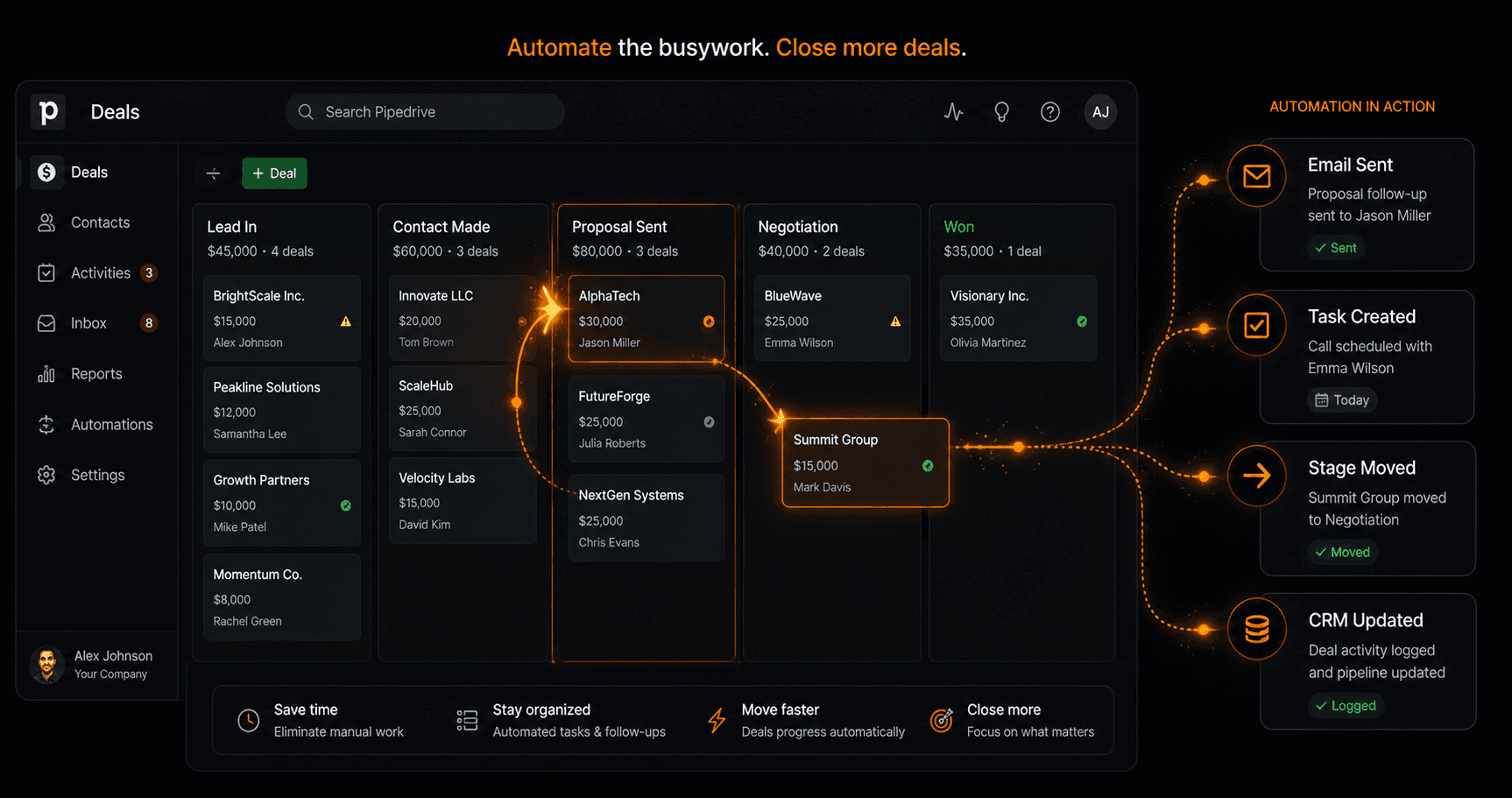1512x798 pixels.
Task: Click the green add Deal button
Action: [x=274, y=173]
